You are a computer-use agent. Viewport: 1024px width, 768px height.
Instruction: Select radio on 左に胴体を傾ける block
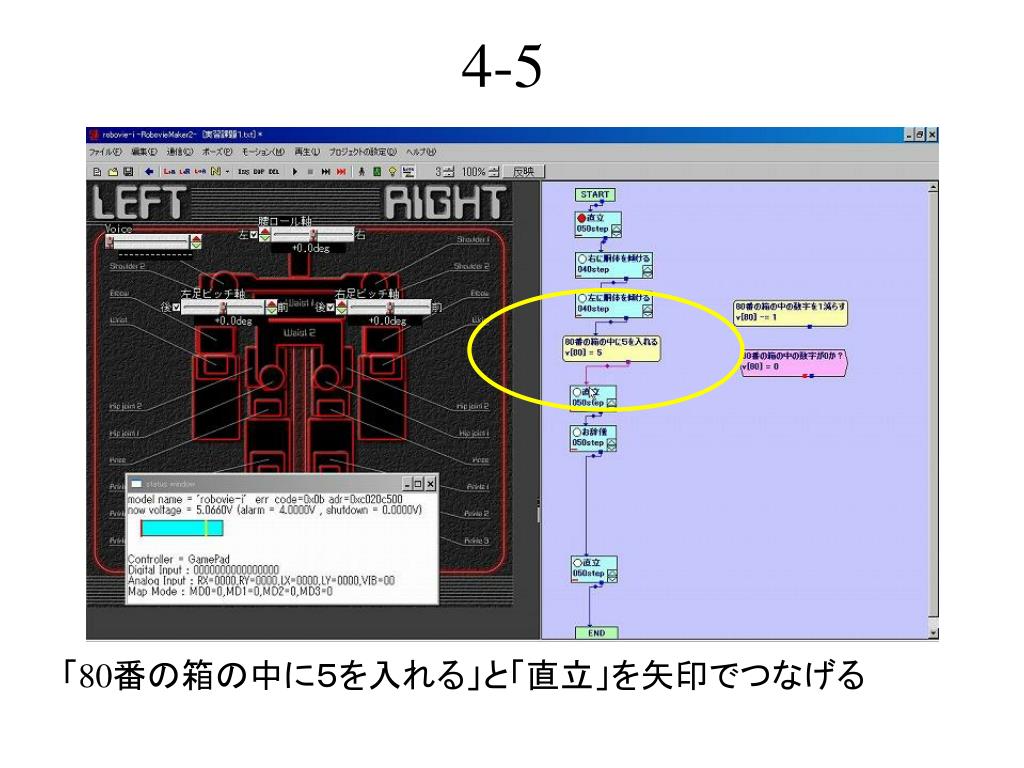[582, 298]
